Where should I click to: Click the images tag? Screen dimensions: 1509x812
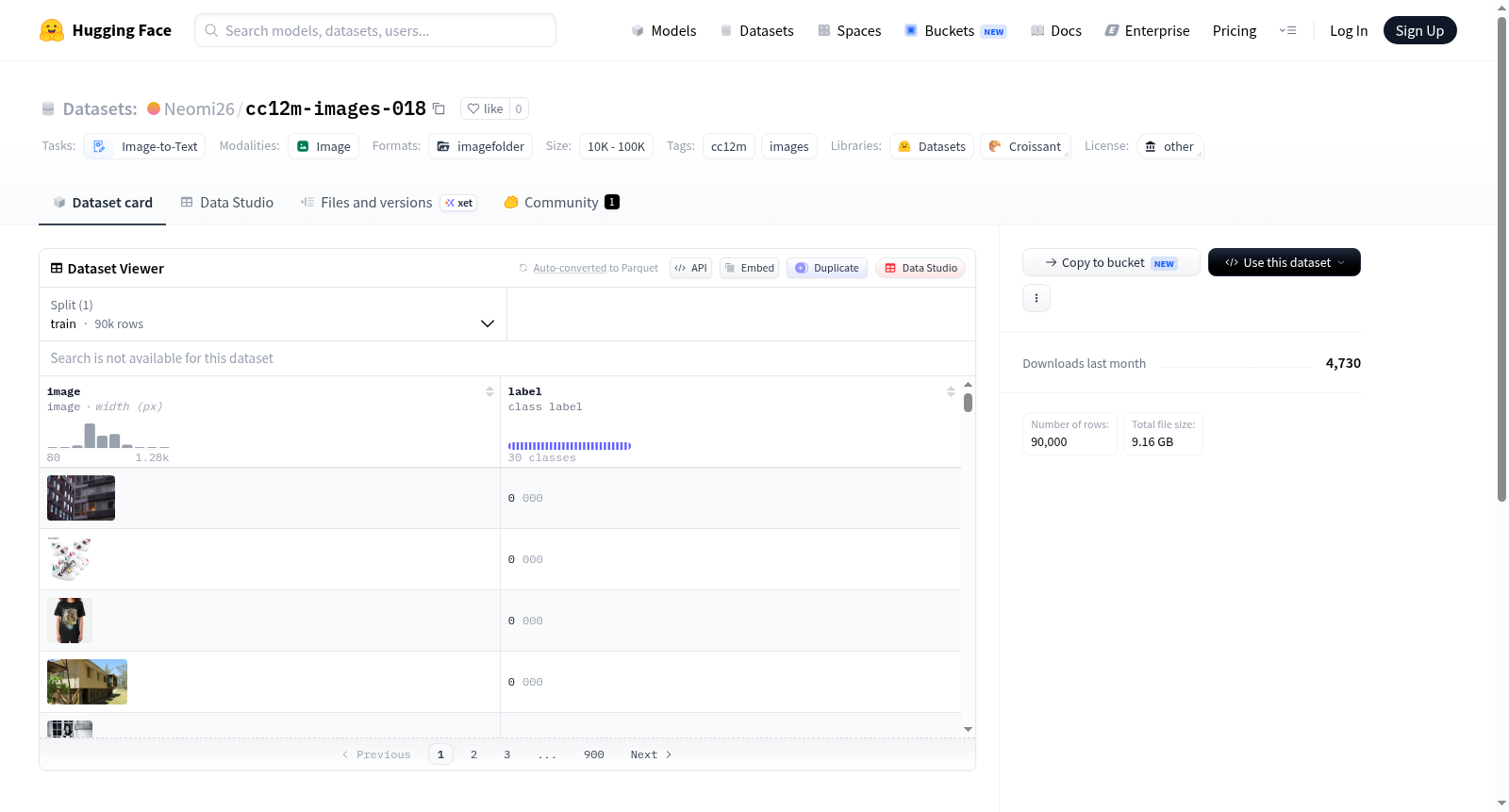pos(788,146)
